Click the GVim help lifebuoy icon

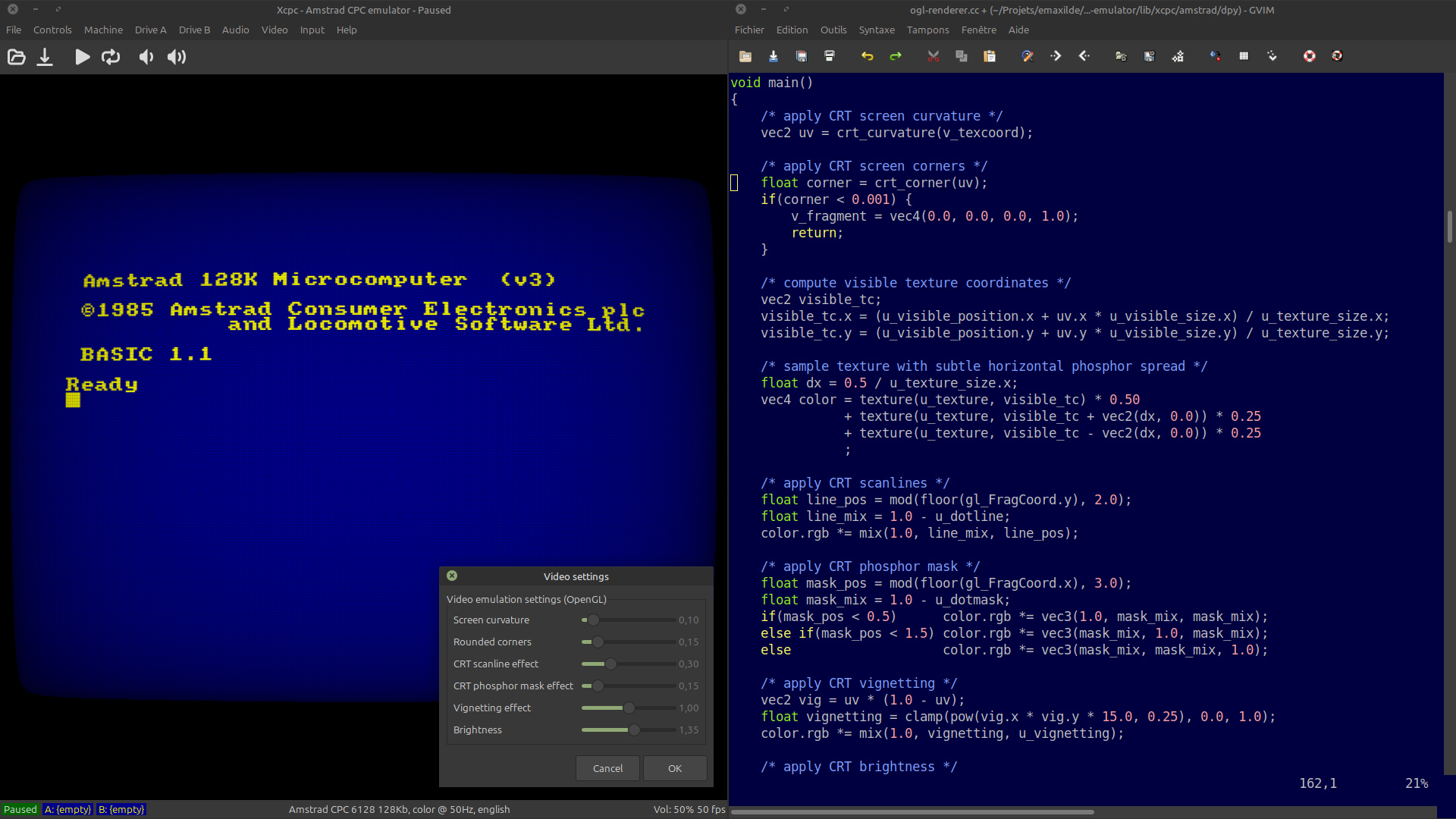coord(1309,56)
